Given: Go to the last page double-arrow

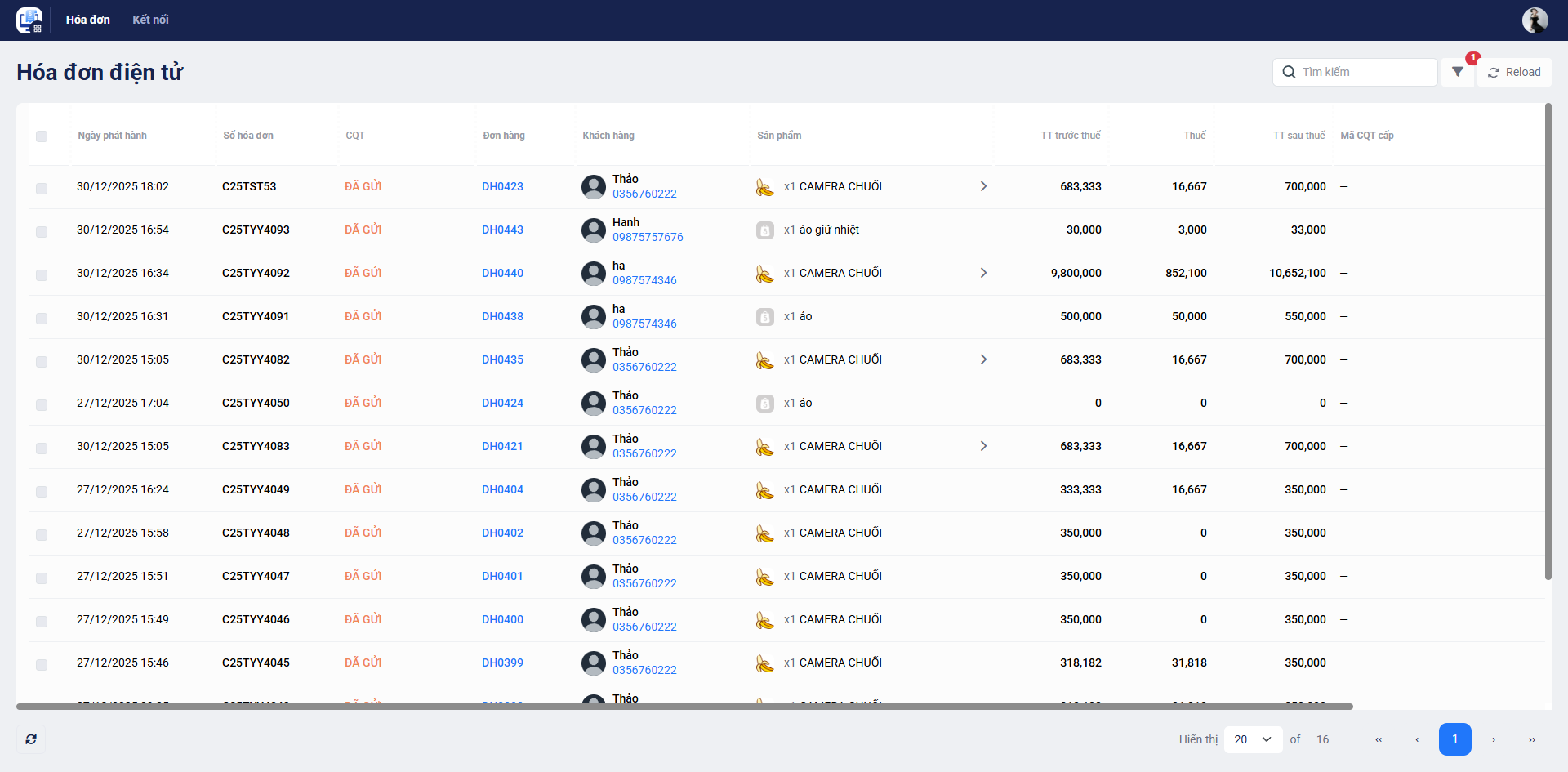Looking at the screenshot, I should click(1531, 739).
